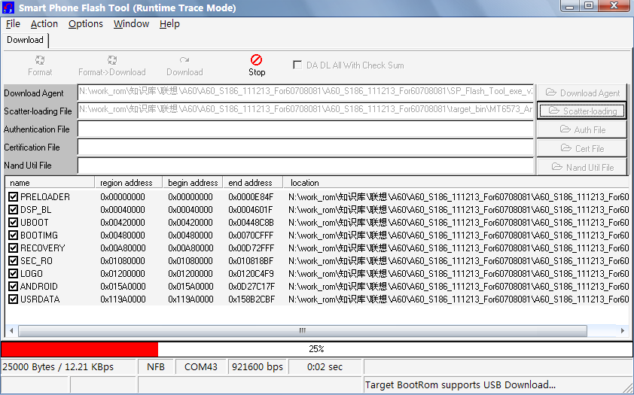
Task: Stop the flashing process
Action: (x=256, y=65)
